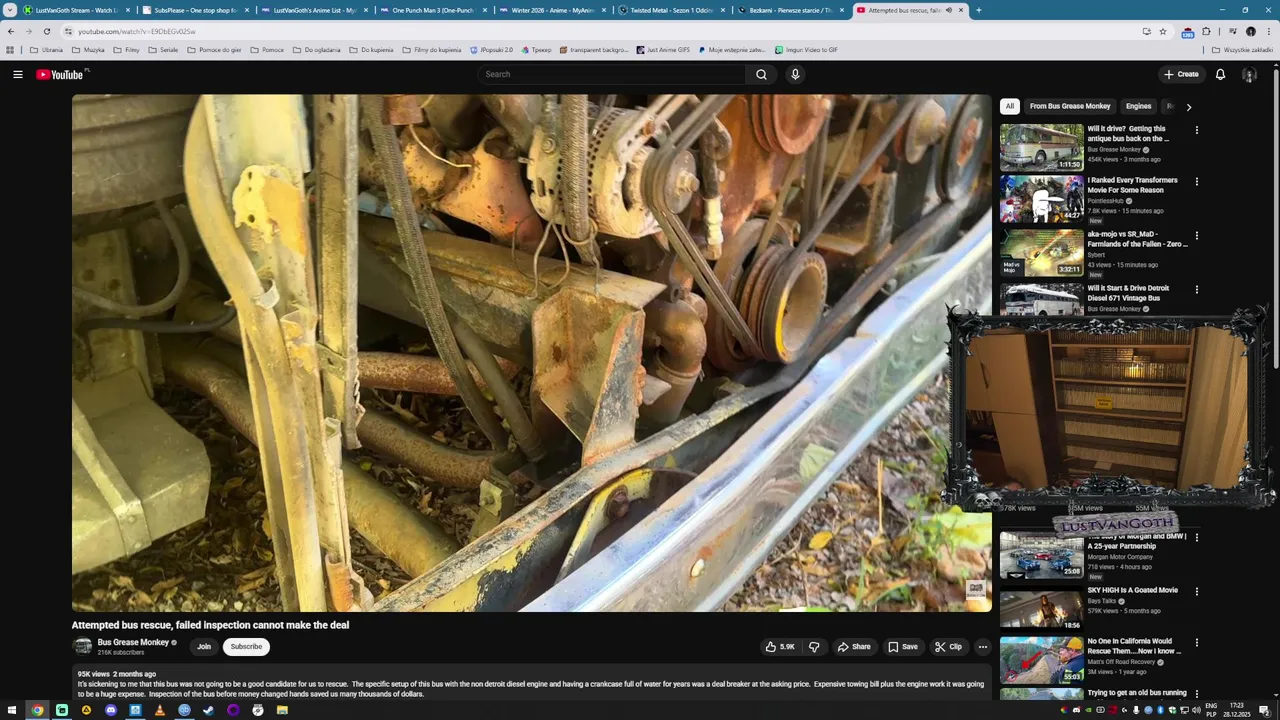Switch to One Punch Man 3 tab
Screen dimensions: 1280x720
click(x=432, y=10)
